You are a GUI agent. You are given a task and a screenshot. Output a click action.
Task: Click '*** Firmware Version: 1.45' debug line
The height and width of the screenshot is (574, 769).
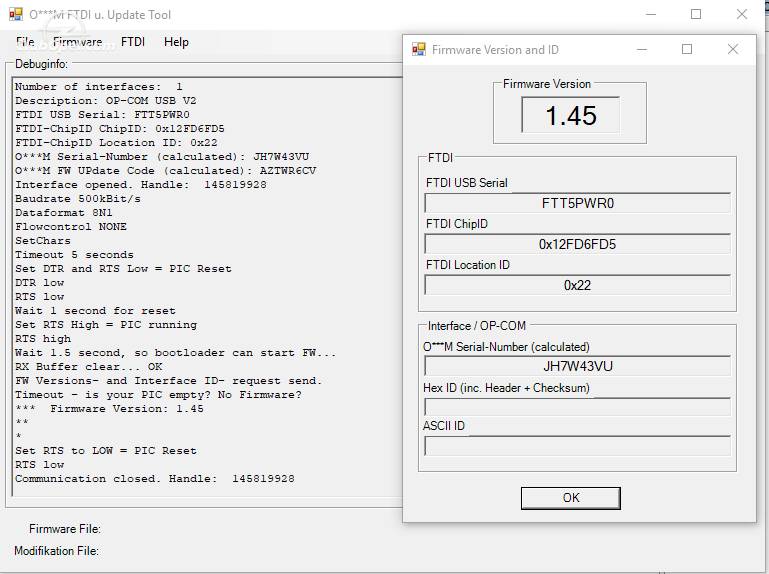click(109, 409)
